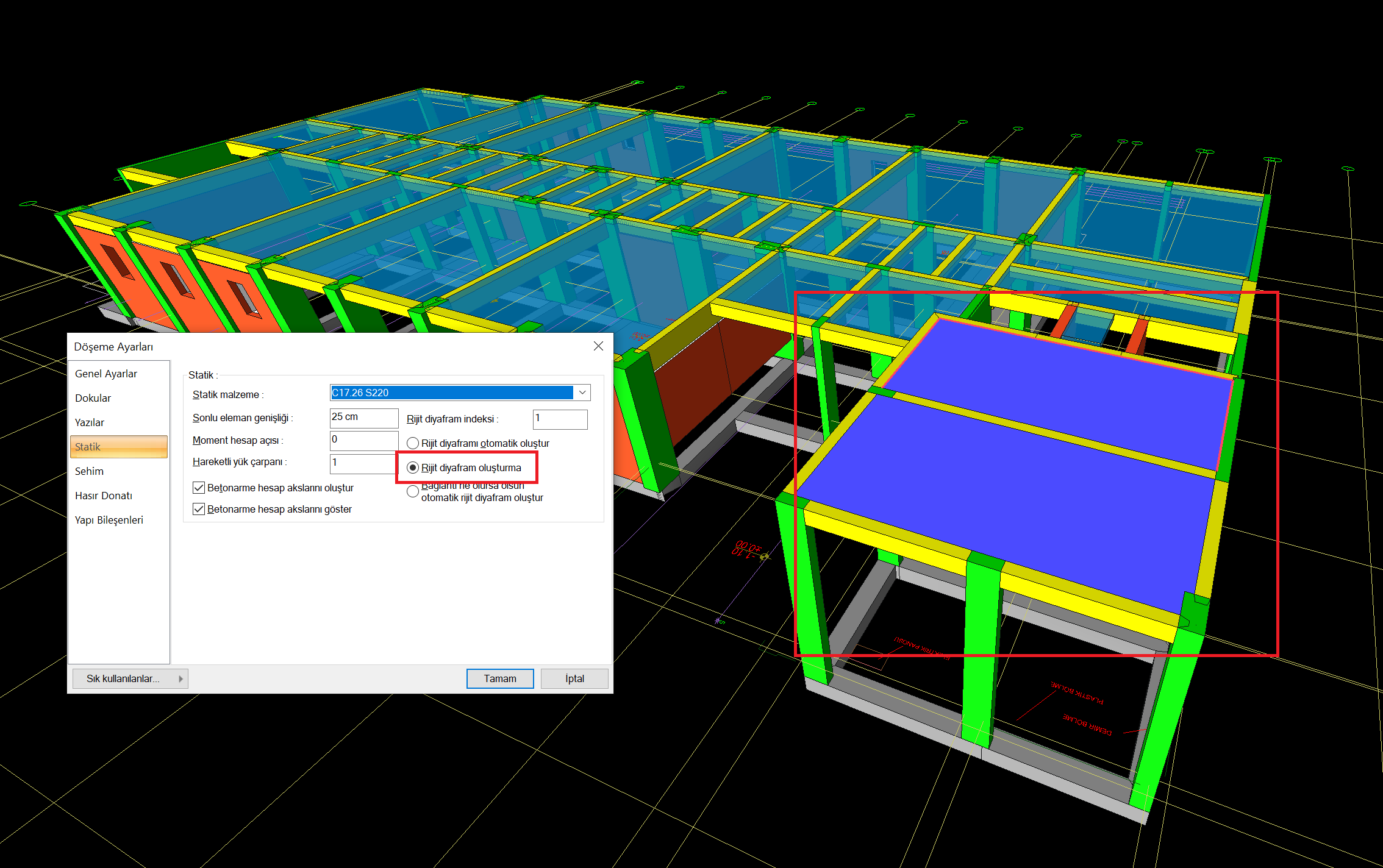Show the Yapı Bileşenleri page

click(109, 520)
